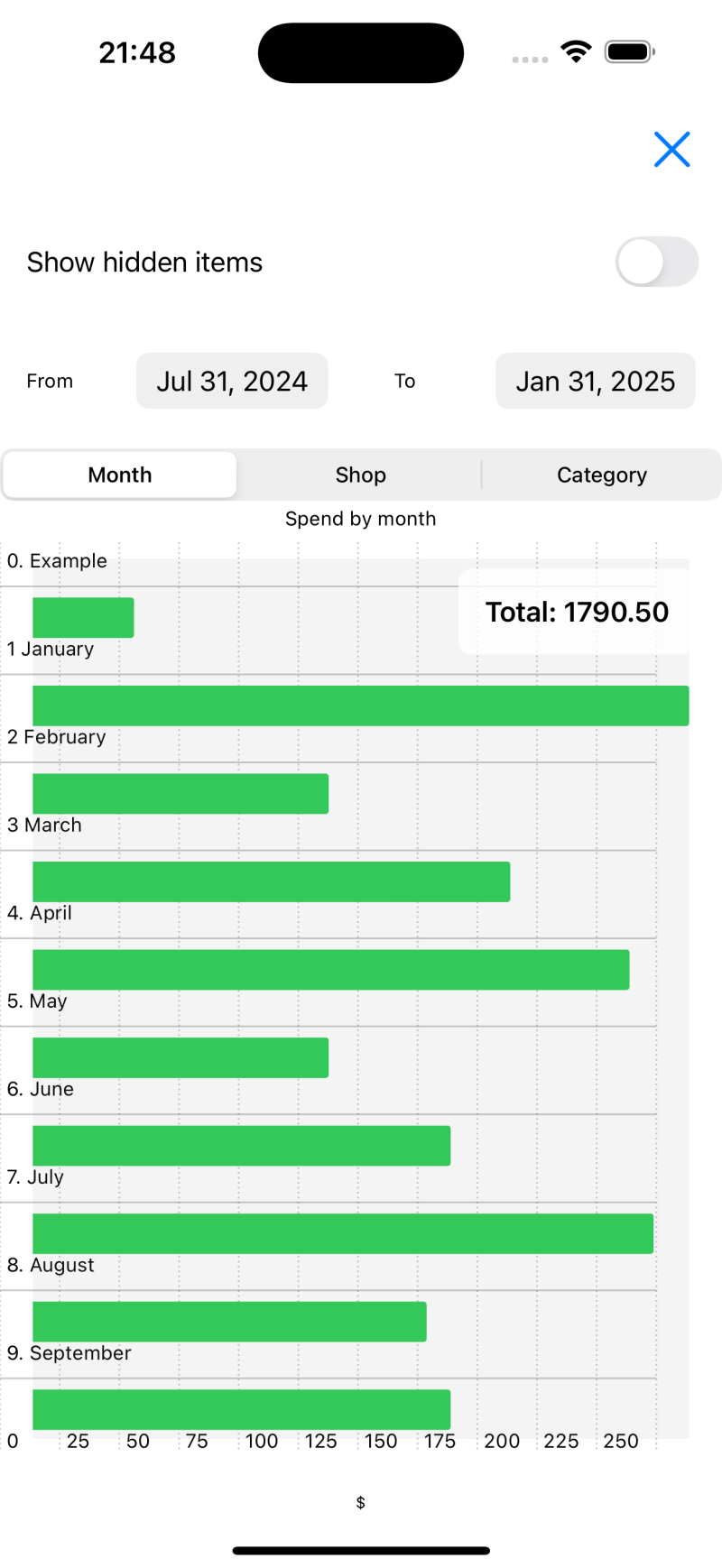The height and width of the screenshot is (1568, 722).
Task: Tap the February spend bar
Action: 180,794
